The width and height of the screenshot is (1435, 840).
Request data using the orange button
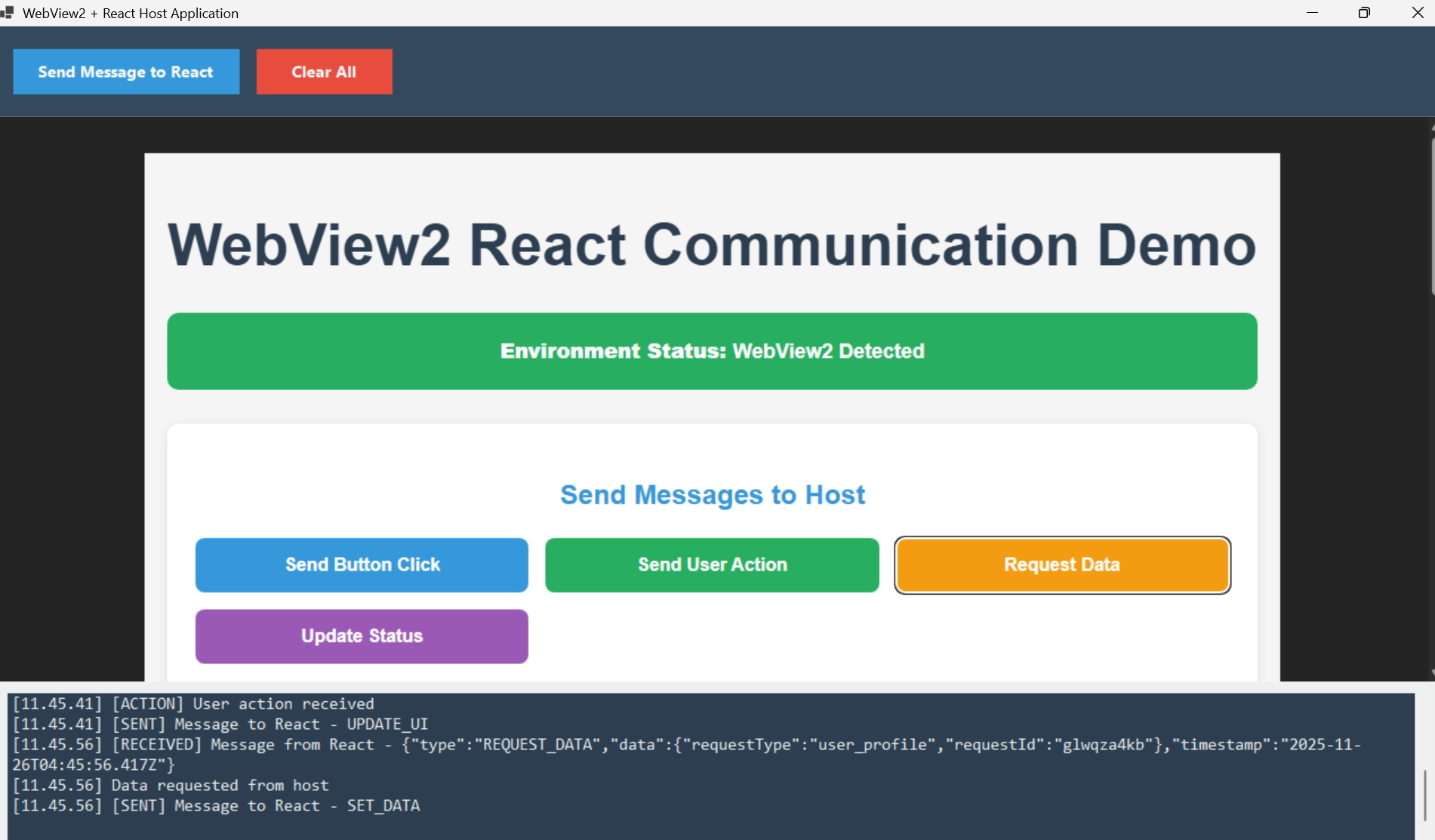click(1062, 565)
